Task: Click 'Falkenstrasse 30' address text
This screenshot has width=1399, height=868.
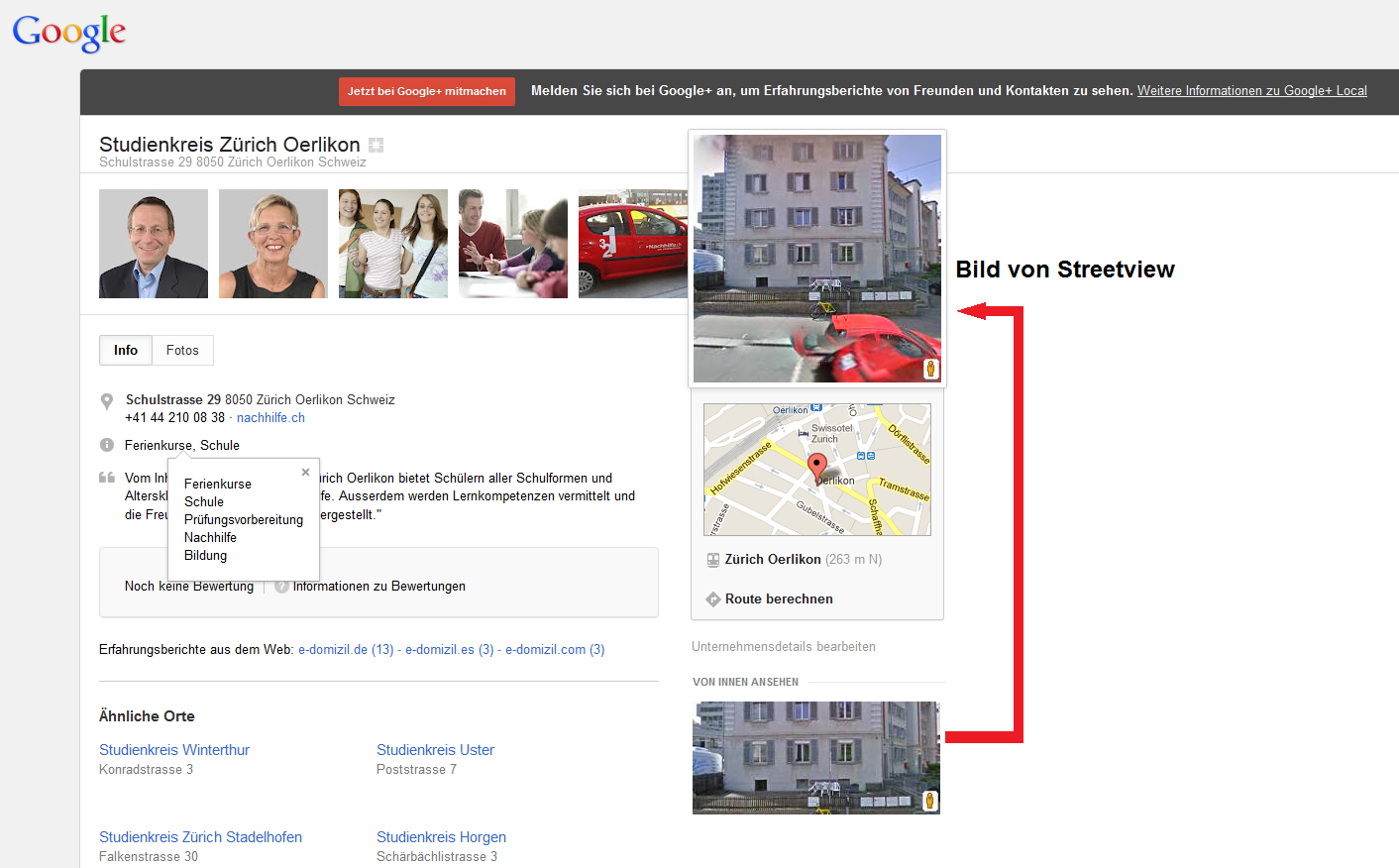Action: coord(149,857)
